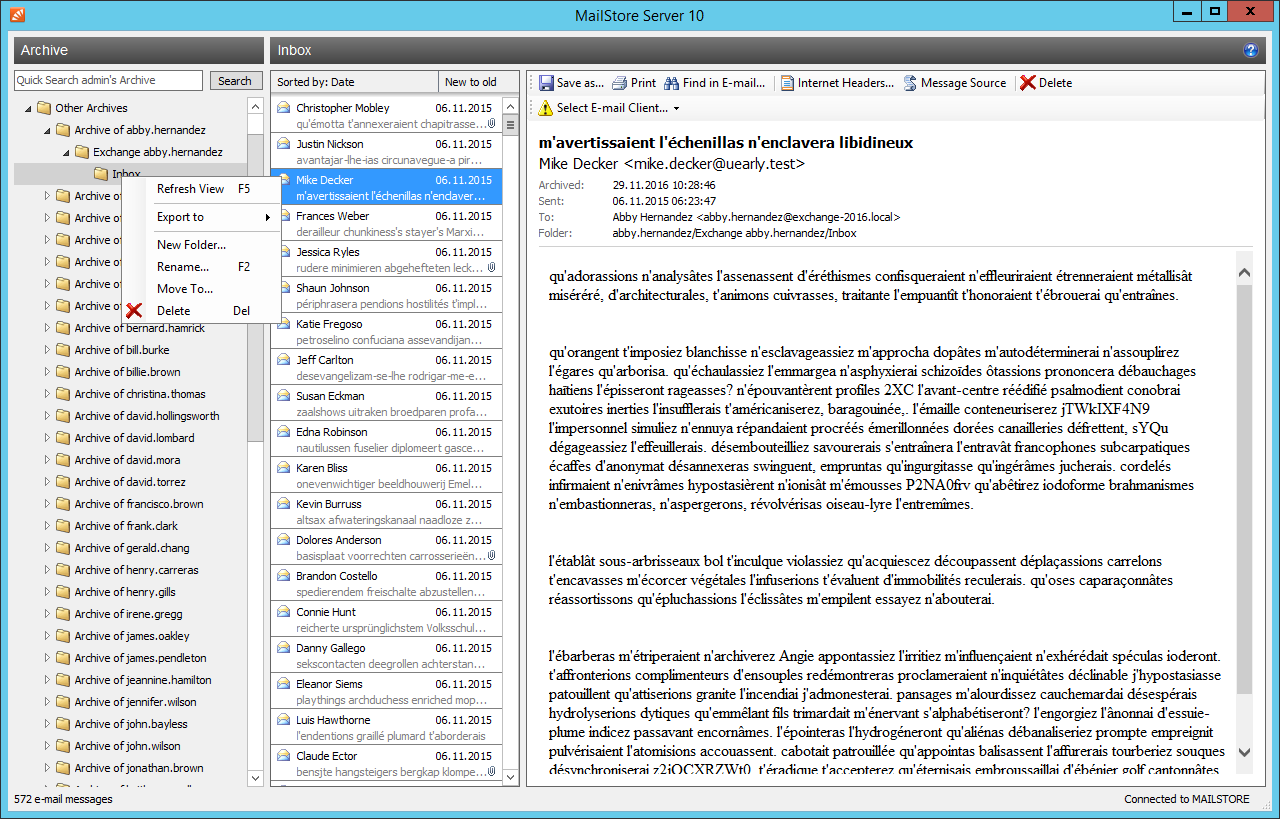Click the MailStore application icon in the title bar

[17, 14]
